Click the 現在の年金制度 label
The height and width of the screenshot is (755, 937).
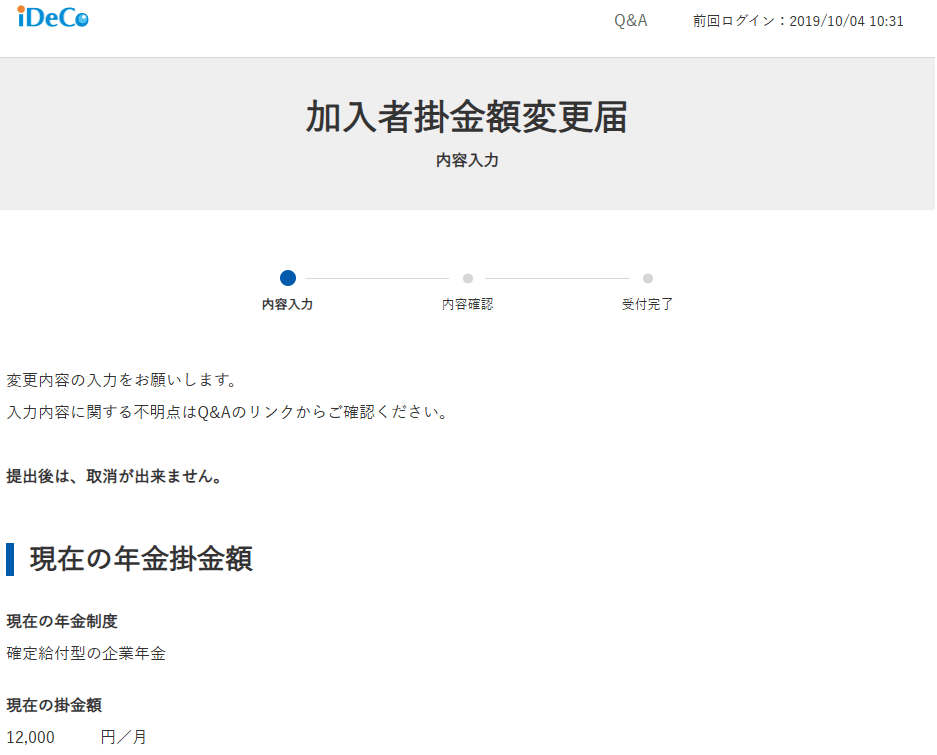click(x=62, y=621)
